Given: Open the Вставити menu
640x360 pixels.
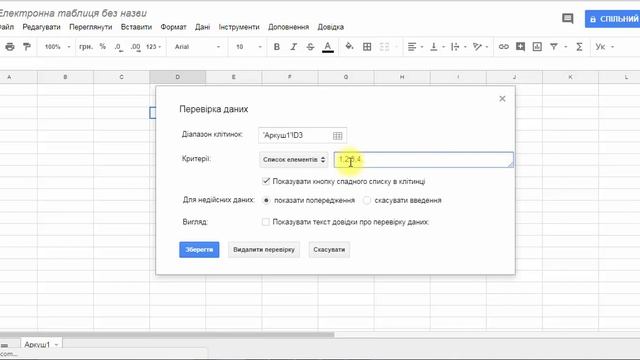Looking at the screenshot, I should 136,27.
